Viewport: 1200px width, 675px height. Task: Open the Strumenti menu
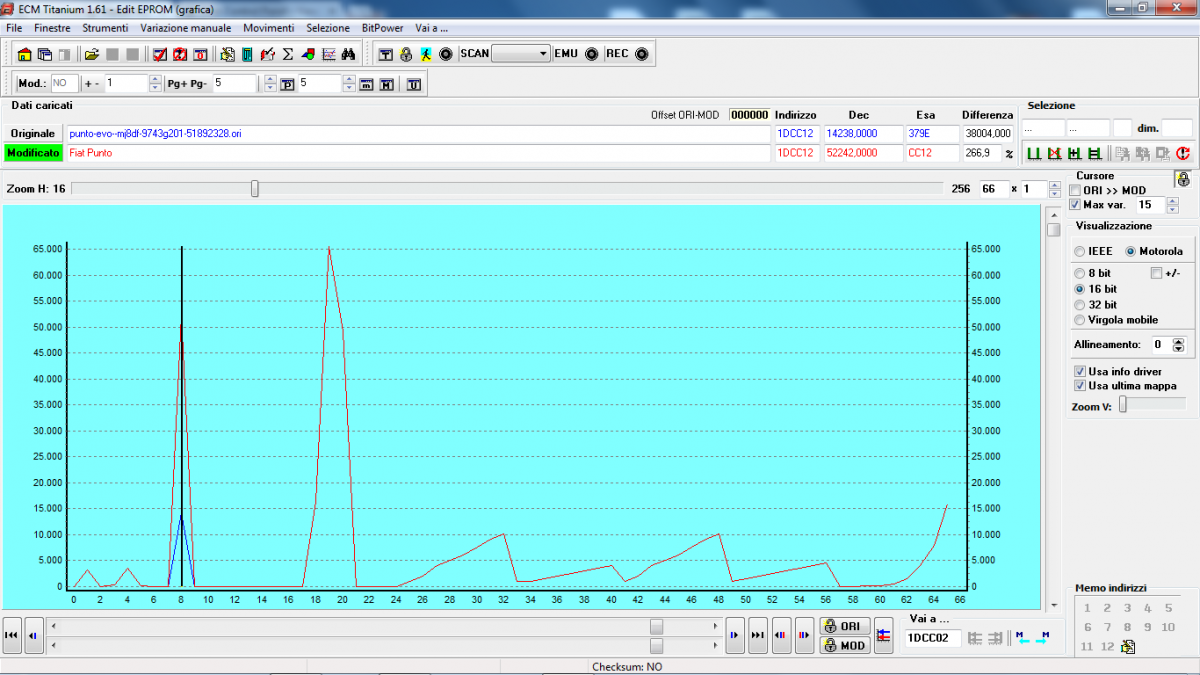(x=105, y=28)
